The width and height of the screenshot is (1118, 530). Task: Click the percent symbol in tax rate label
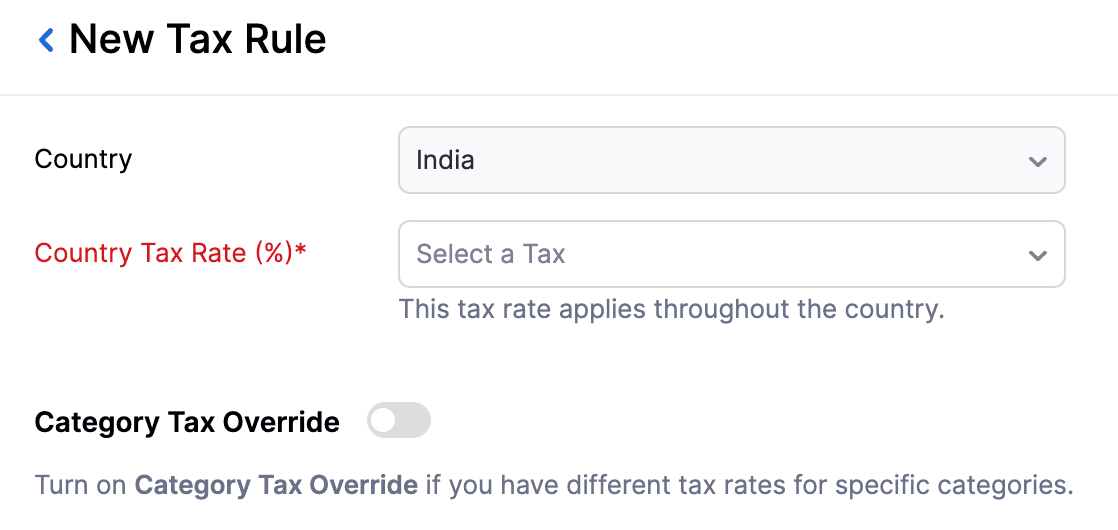coord(274,253)
